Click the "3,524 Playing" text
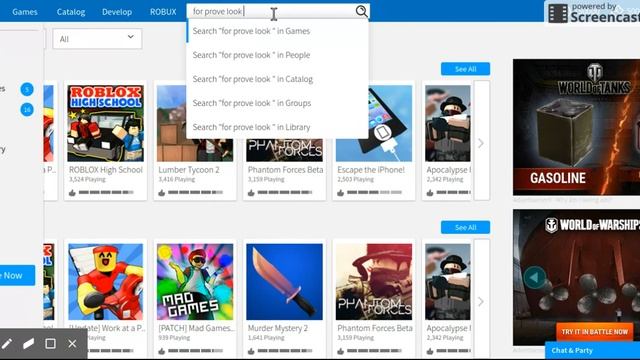The image size is (640, 360). click(x=87, y=179)
